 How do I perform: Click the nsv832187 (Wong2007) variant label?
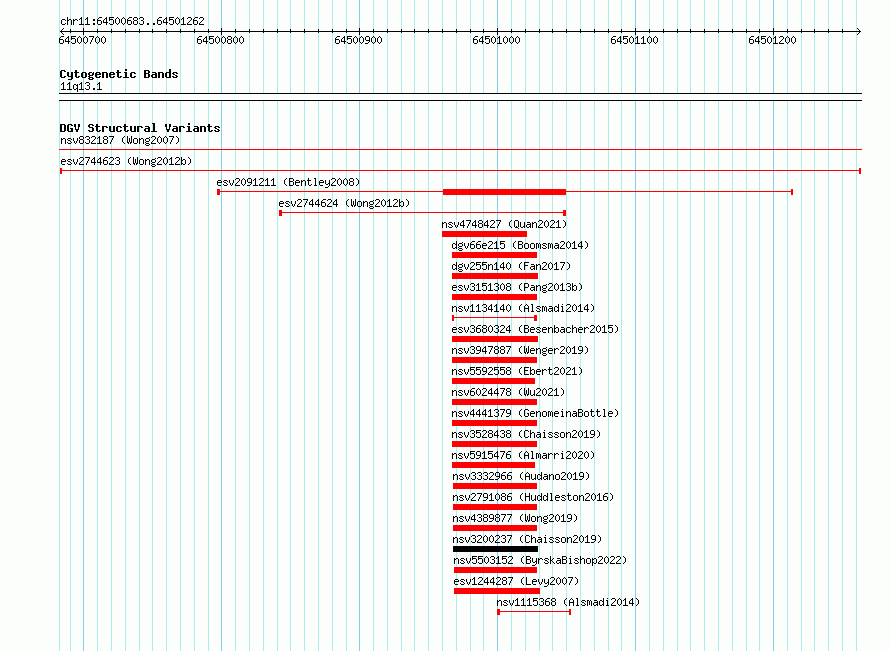120,140
